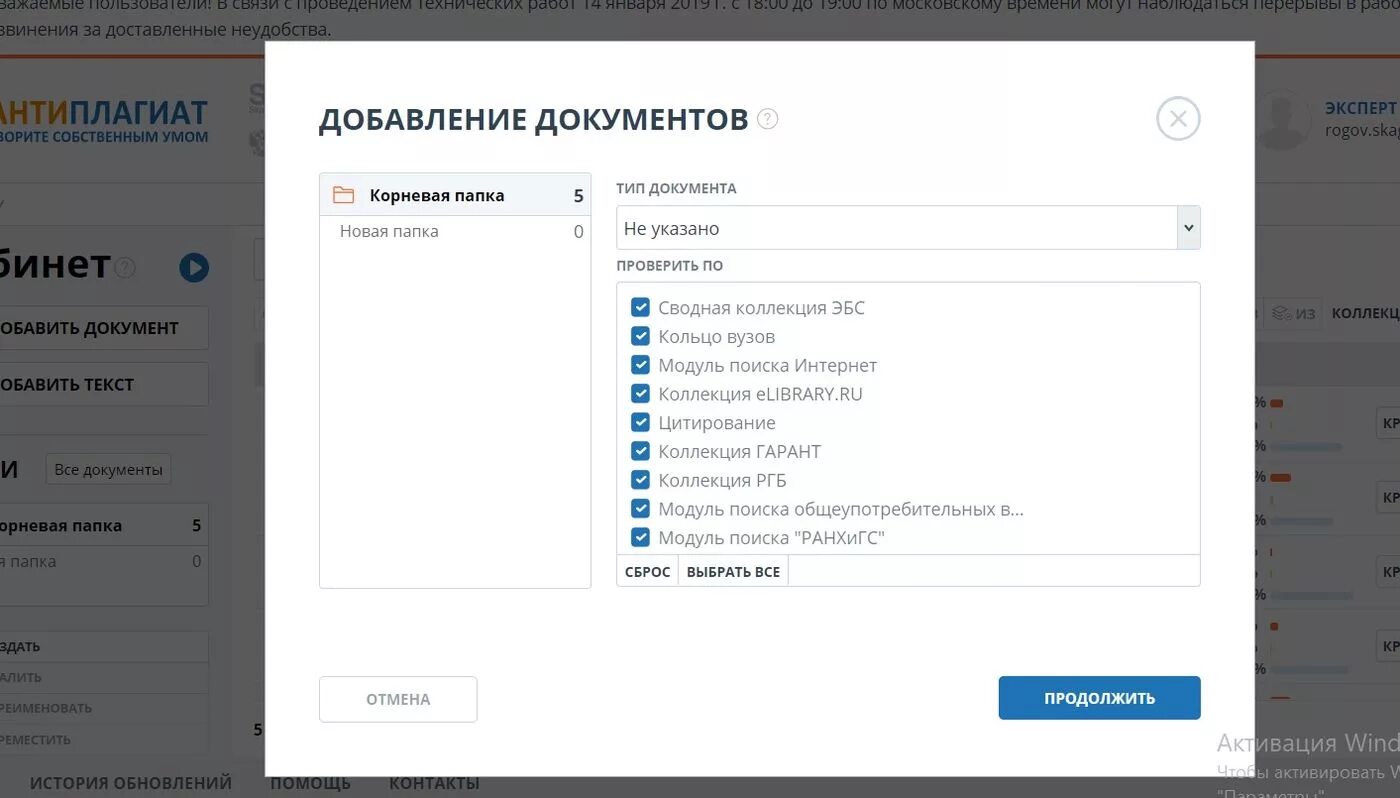Reset collection selection with СБРОС

click(648, 571)
